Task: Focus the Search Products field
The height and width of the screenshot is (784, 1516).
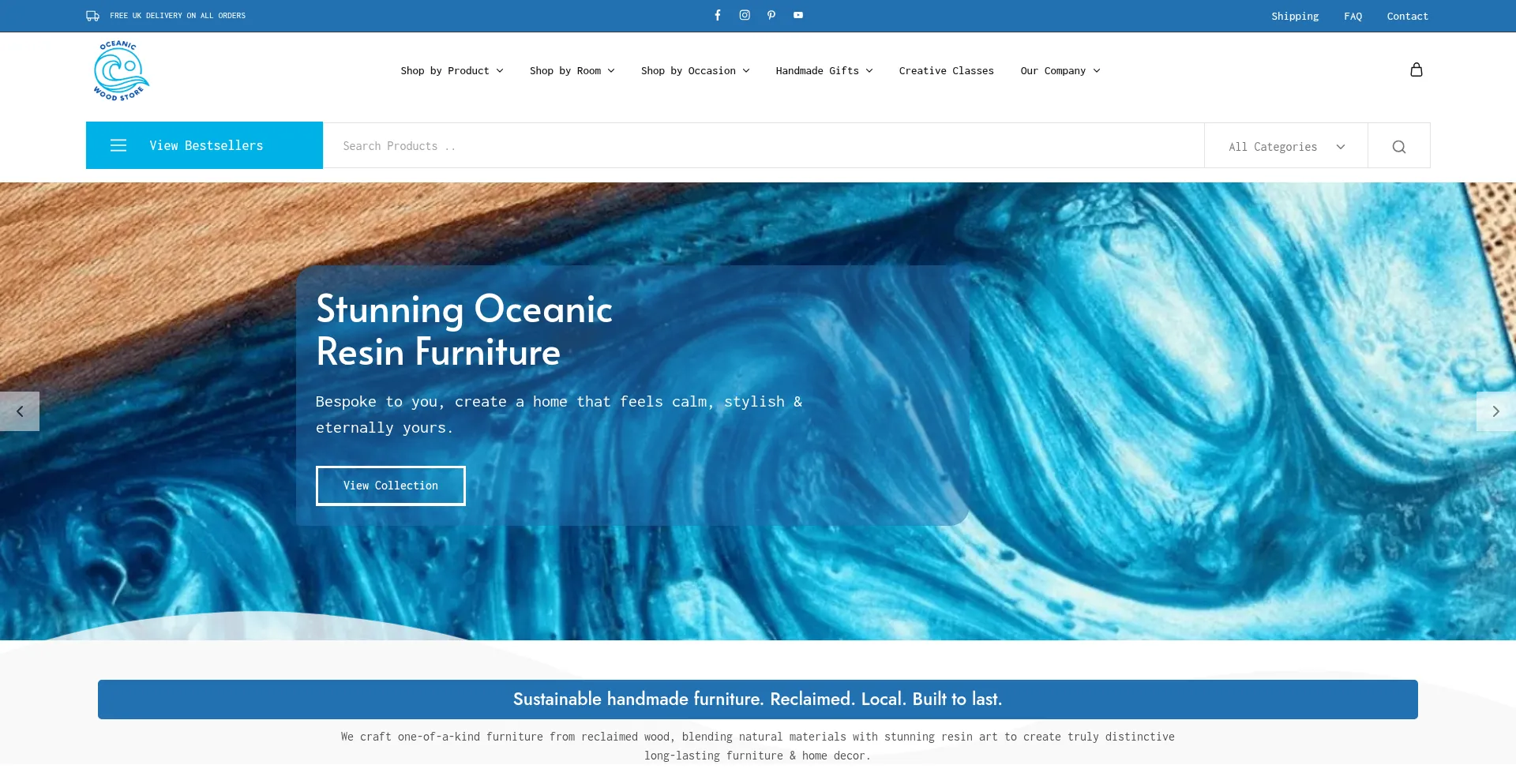Action: point(764,146)
